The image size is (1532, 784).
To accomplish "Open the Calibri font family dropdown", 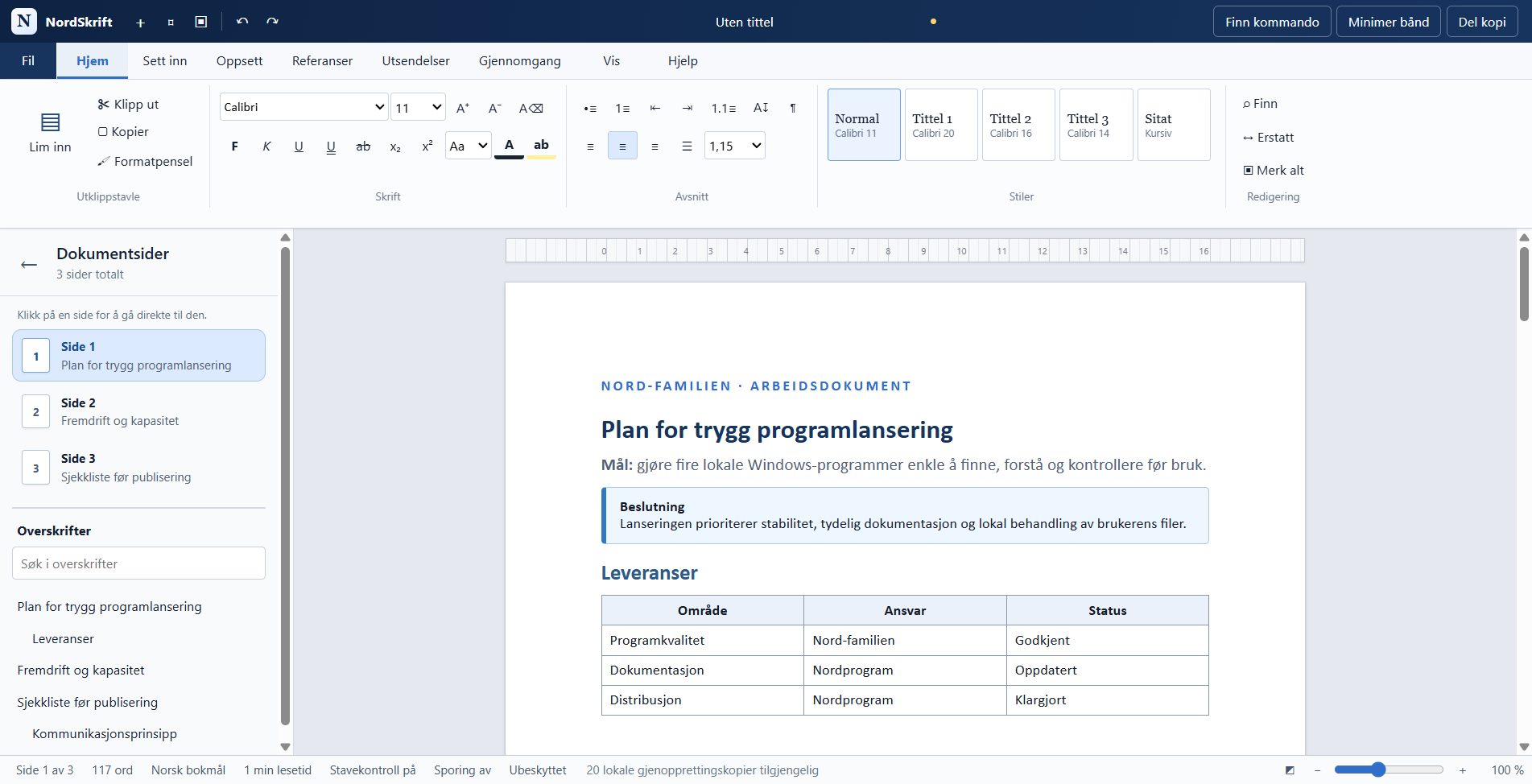I will [304, 107].
